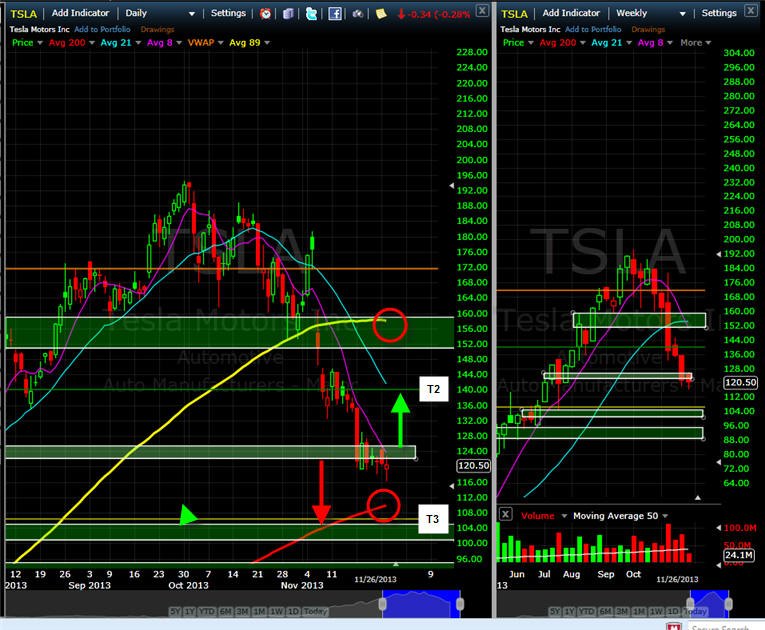
Task: Click TSLA symbol in Weekly chart header
Action: (x=514, y=14)
